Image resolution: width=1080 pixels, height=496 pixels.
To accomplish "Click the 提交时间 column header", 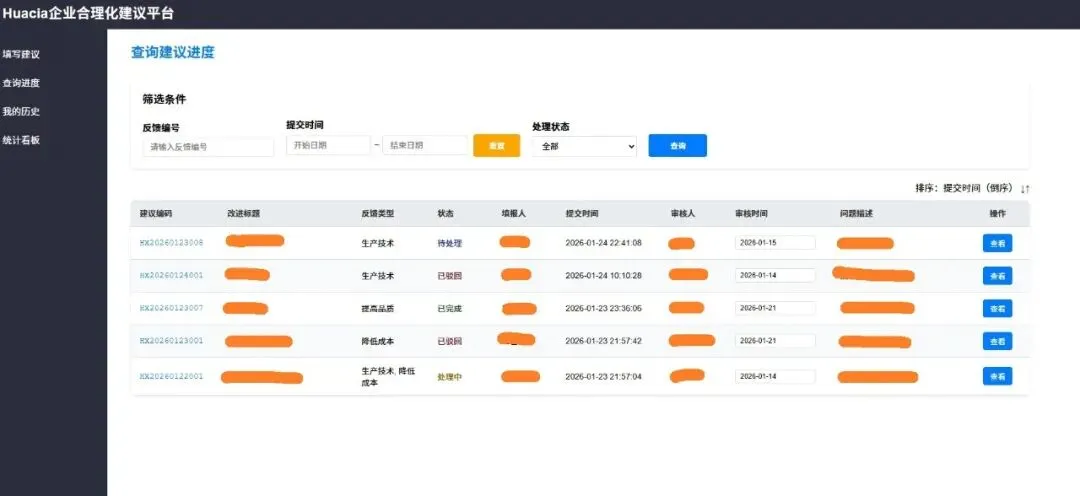I will coord(582,214).
